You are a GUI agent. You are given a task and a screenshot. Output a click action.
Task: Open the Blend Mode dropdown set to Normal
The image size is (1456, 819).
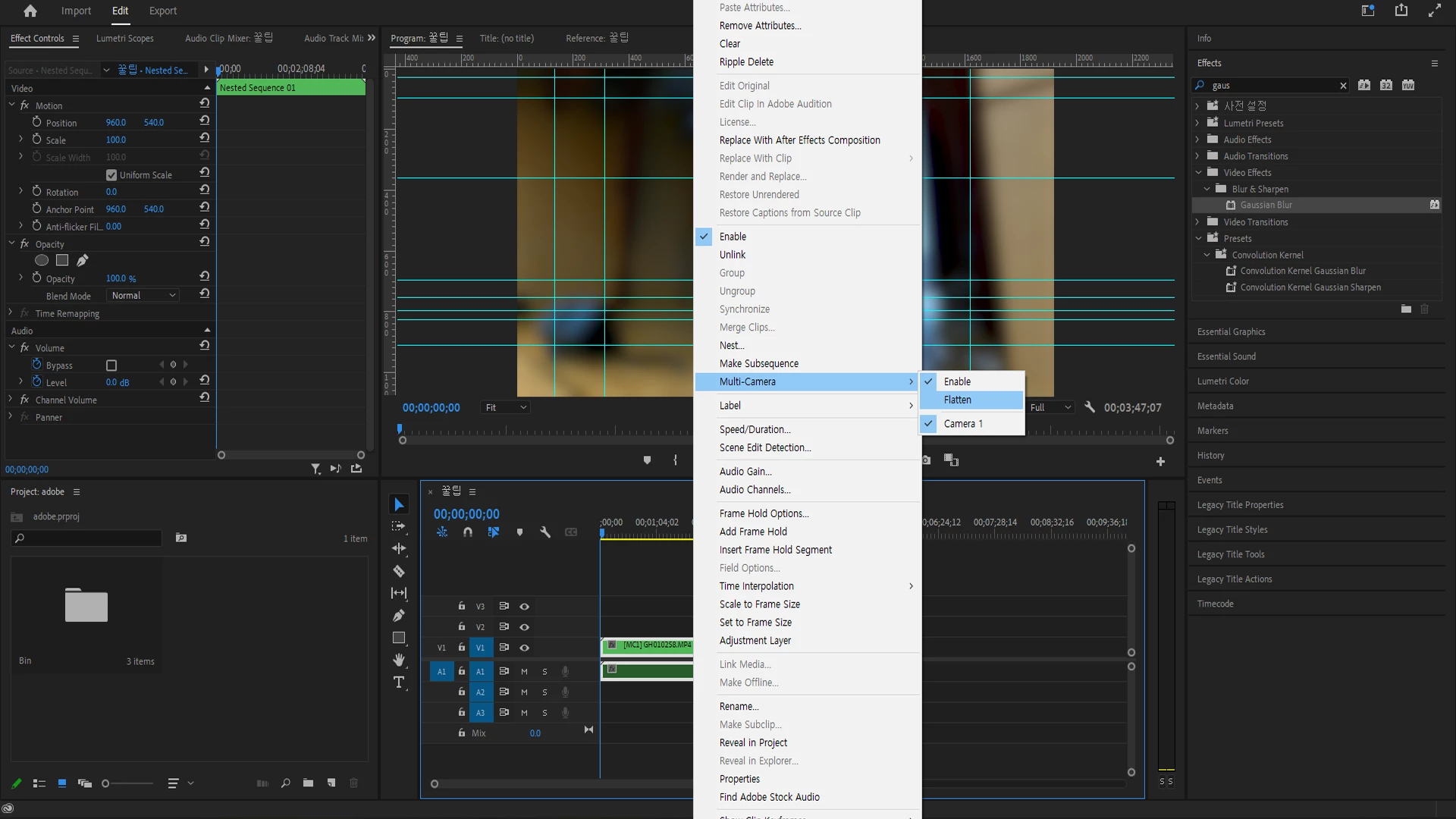[x=143, y=296]
